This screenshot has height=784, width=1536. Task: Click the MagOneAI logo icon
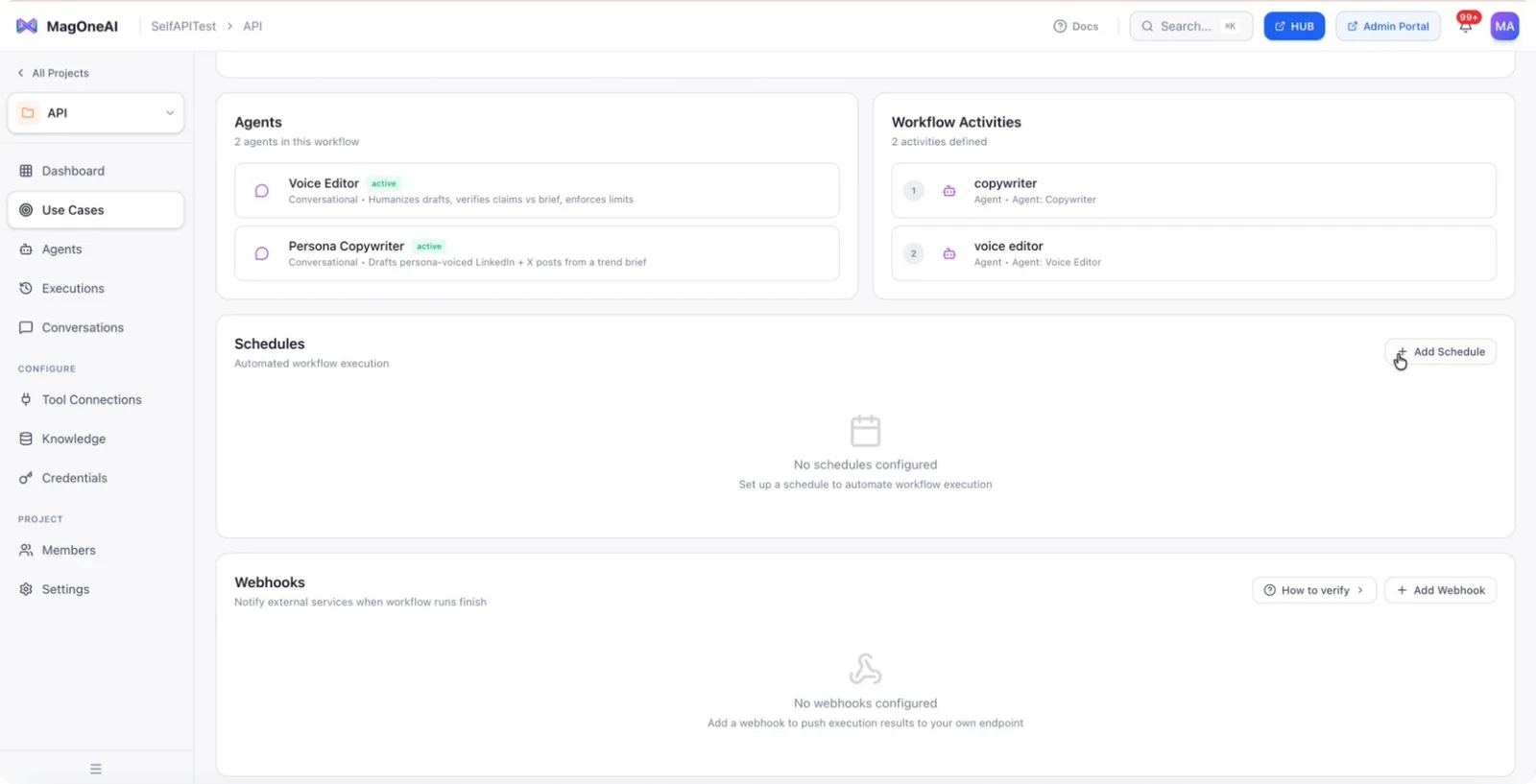click(27, 26)
